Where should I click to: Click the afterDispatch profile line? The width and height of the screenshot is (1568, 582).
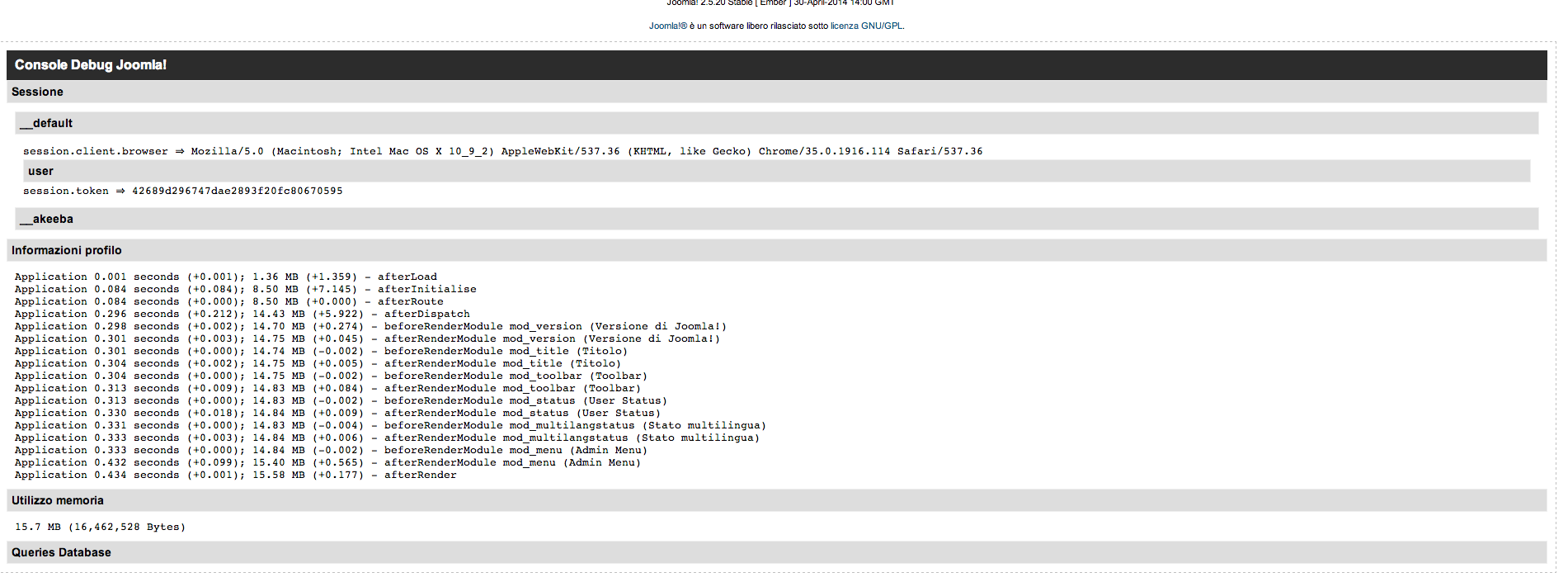(x=242, y=314)
